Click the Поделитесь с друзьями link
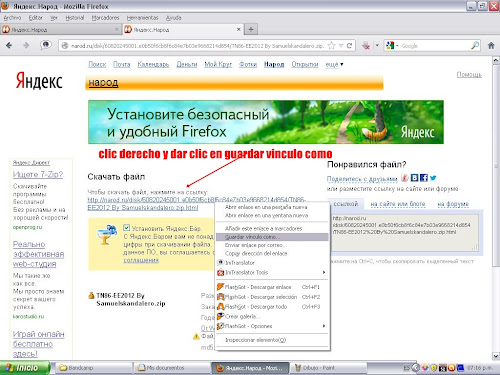The width and height of the screenshot is (500, 375). [362, 179]
